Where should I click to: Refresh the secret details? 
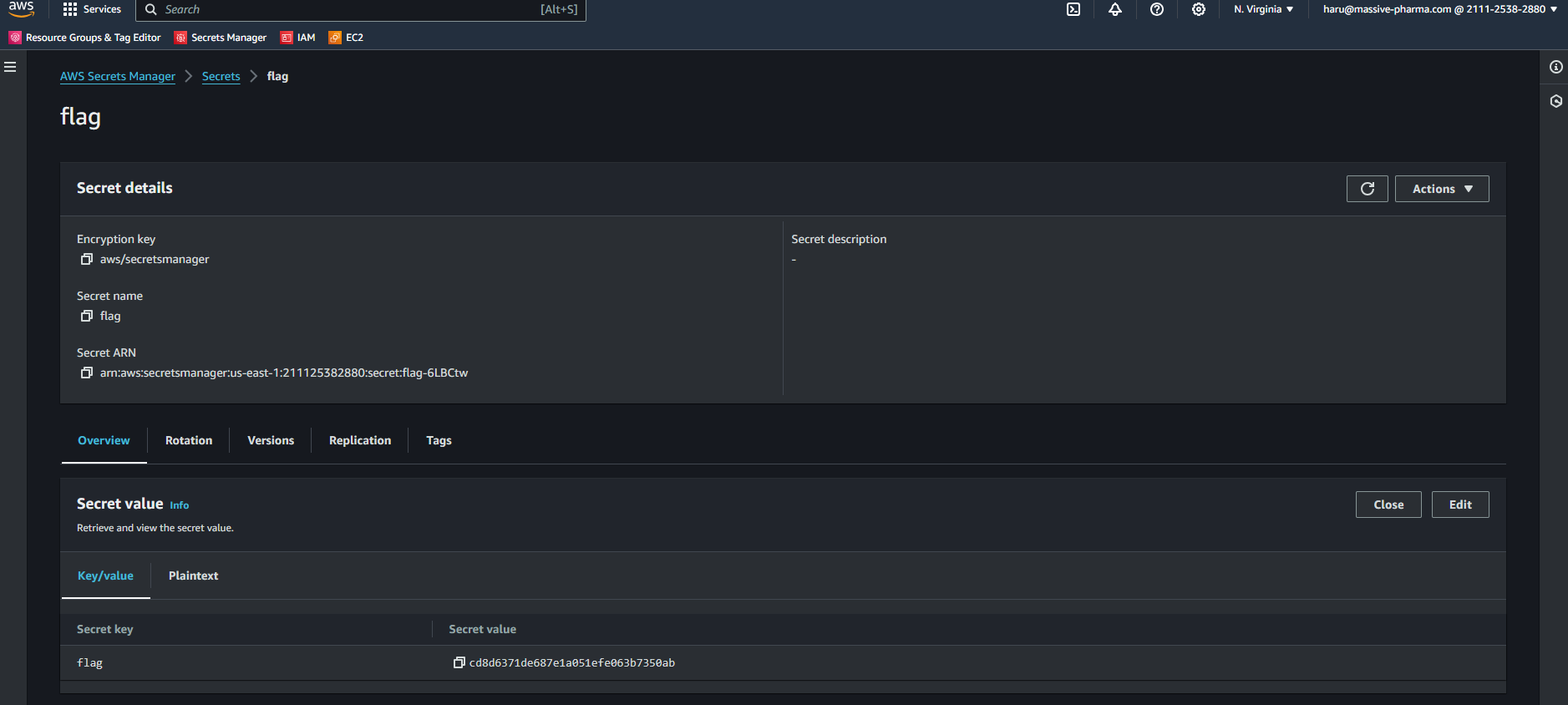(1367, 189)
